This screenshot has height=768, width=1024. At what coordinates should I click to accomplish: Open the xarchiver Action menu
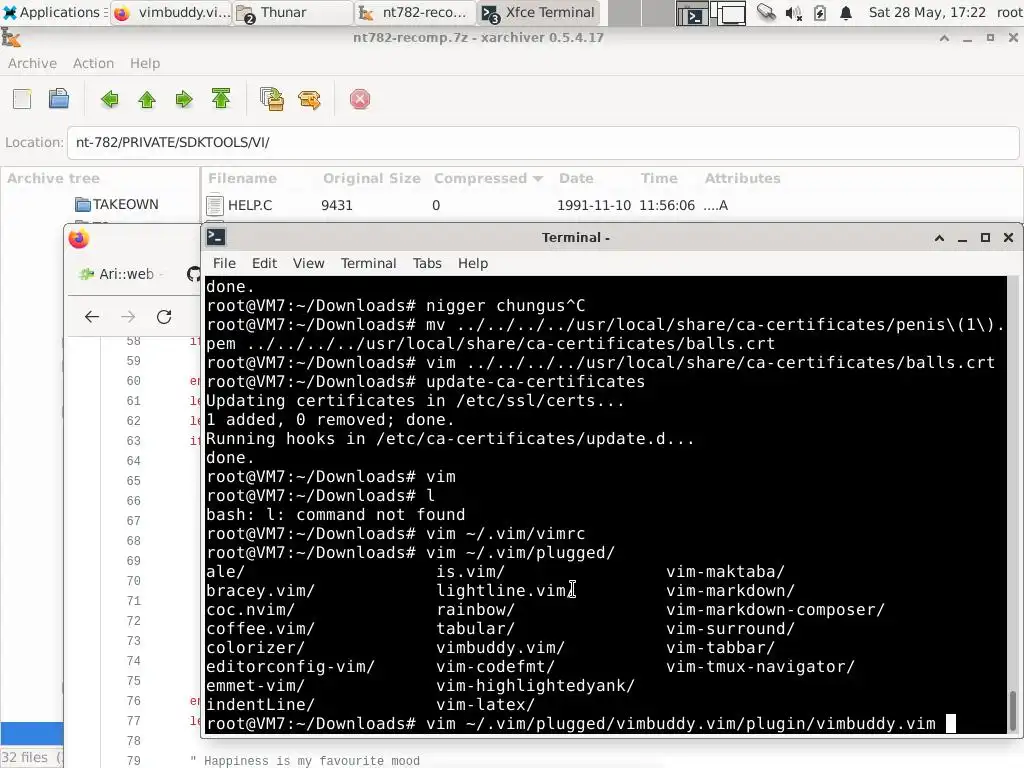pyautogui.click(x=93, y=63)
